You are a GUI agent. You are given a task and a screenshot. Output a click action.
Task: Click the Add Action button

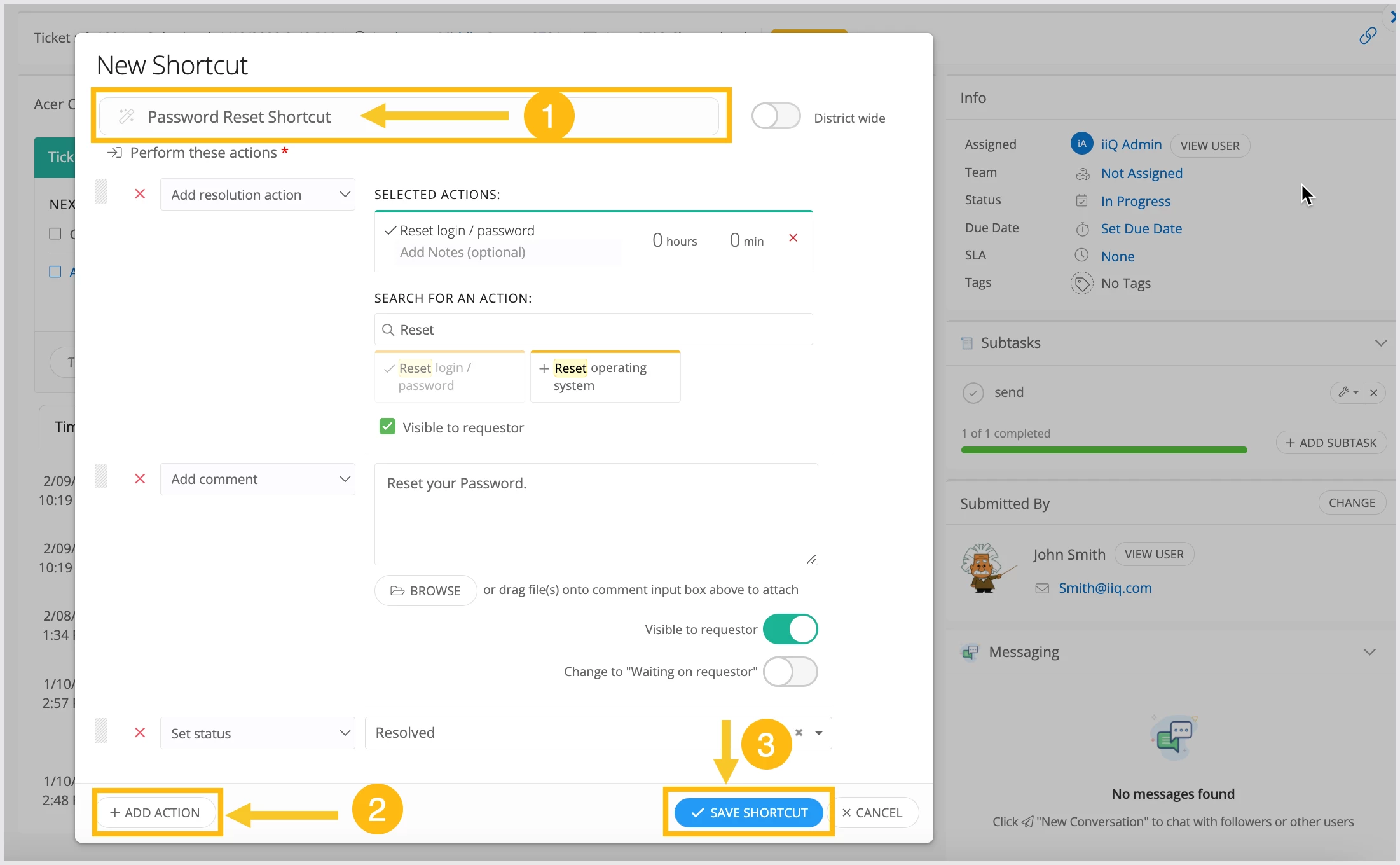(x=155, y=813)
